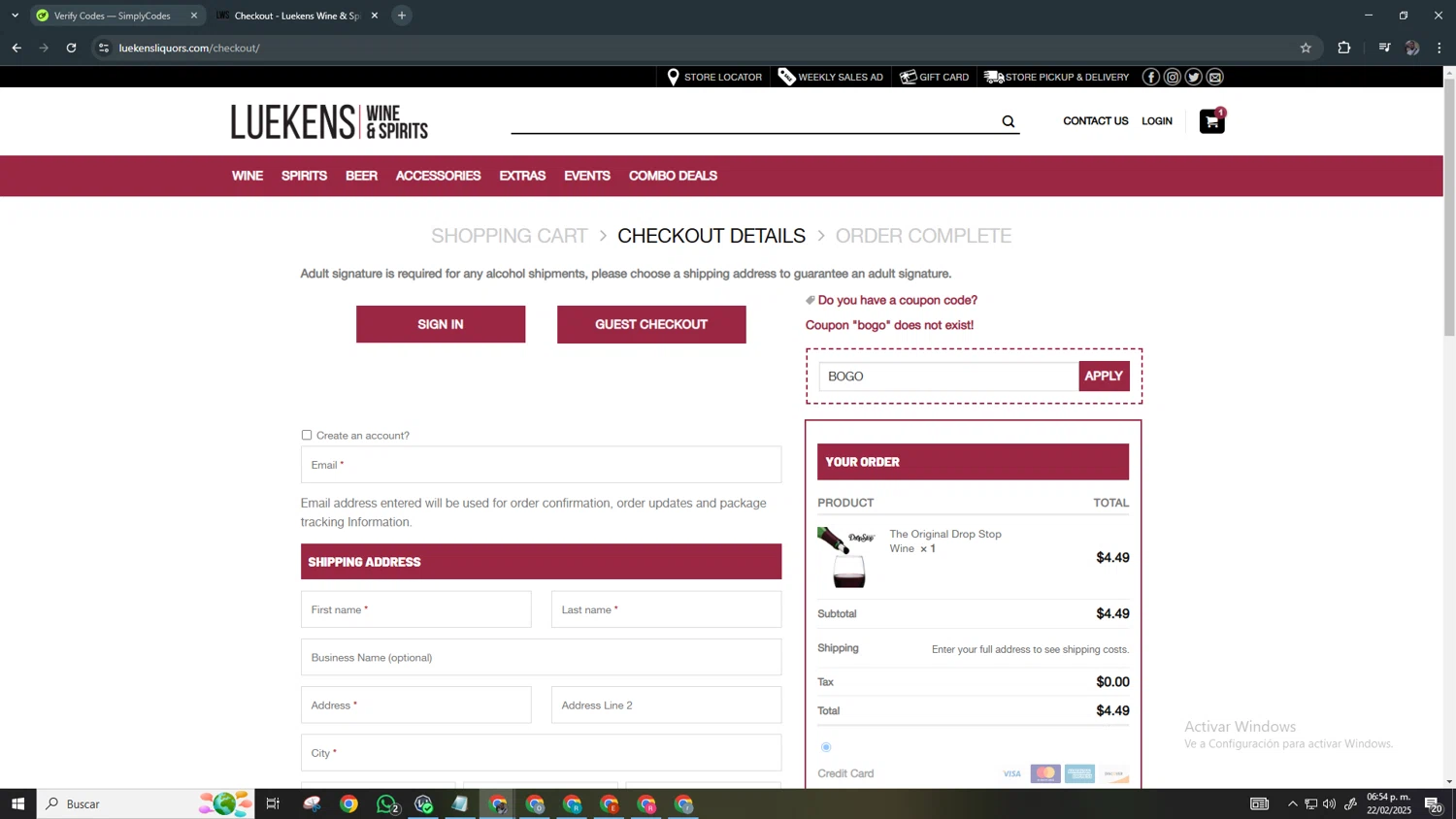Click the coupon code input field
This screenshot has height=819, width=1456.
click(x=948, y=377)
